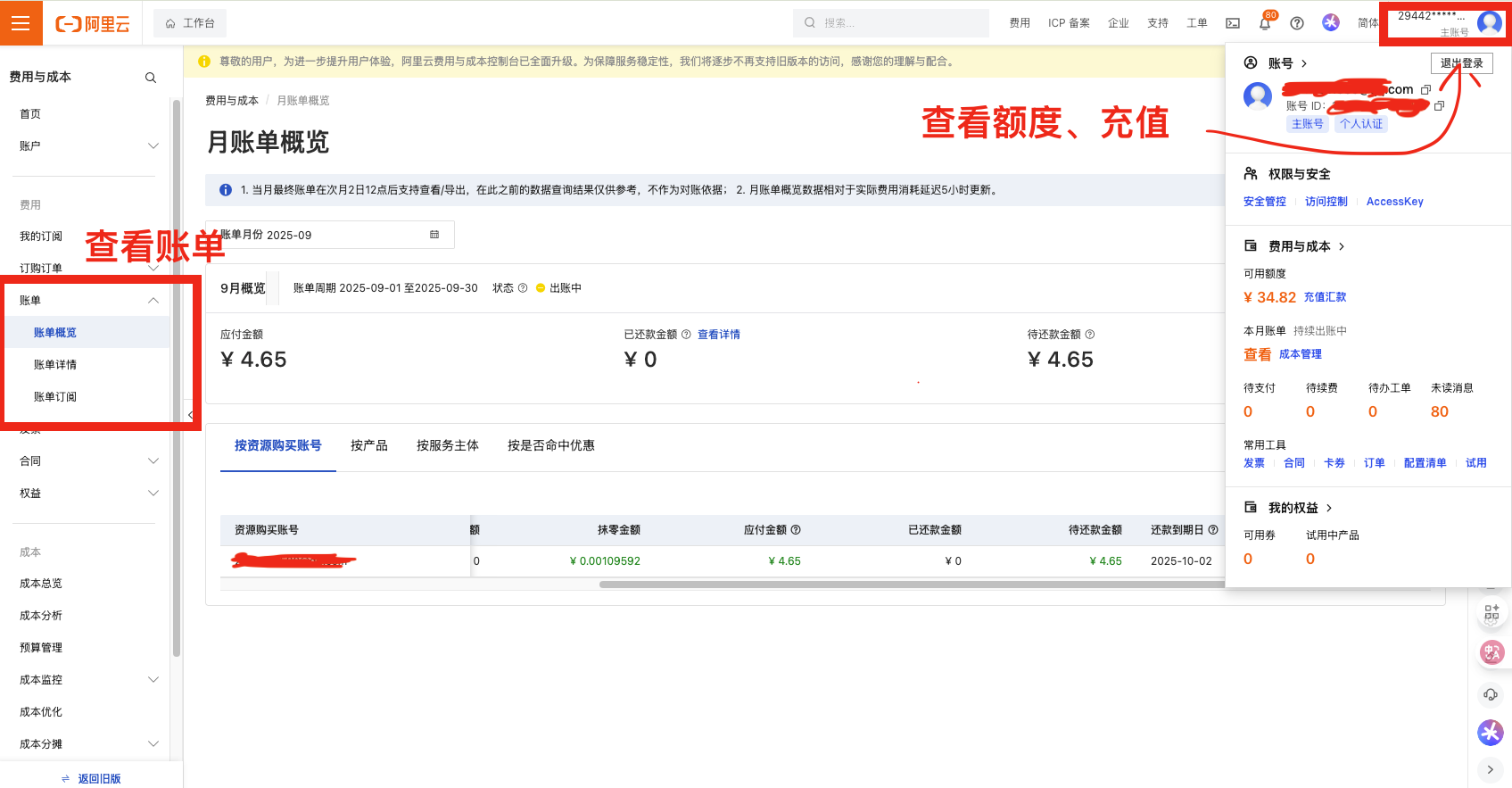The height and width of the screenshot is (788, 1512).
Task: Click 成本管理 link
Action: (1301, 354)
